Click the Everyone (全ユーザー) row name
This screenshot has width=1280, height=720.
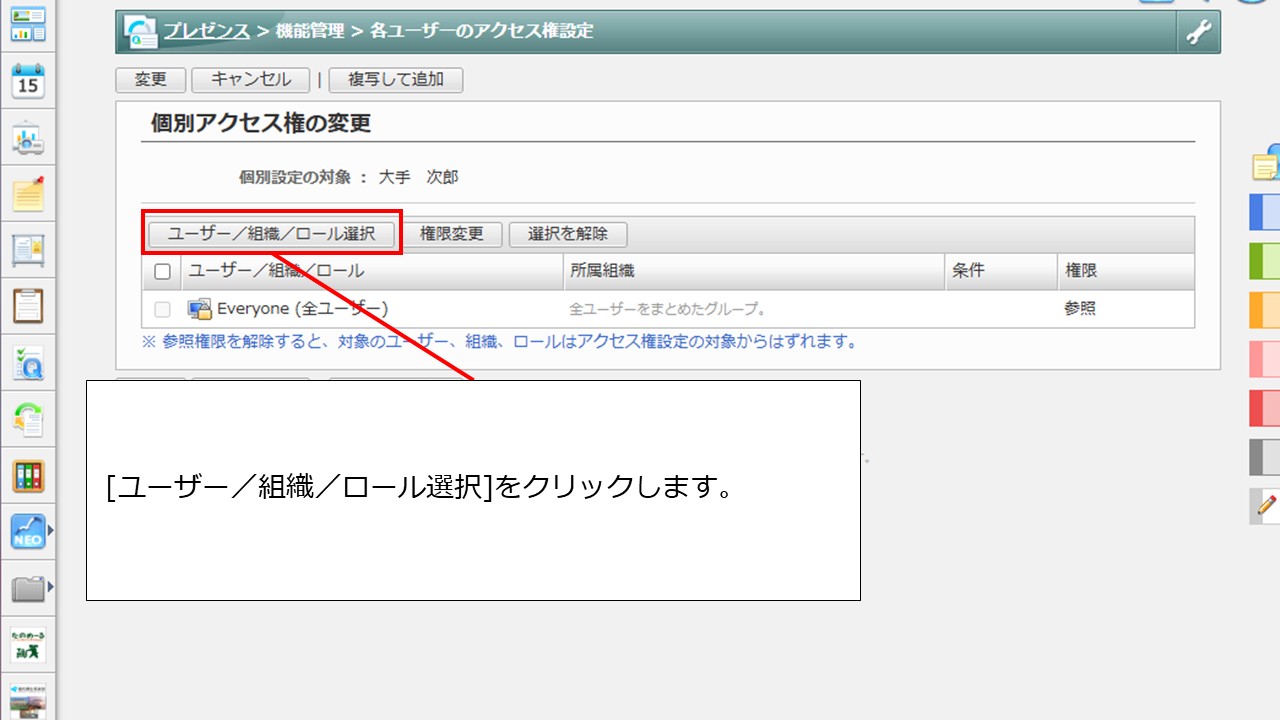coord(303,309)
